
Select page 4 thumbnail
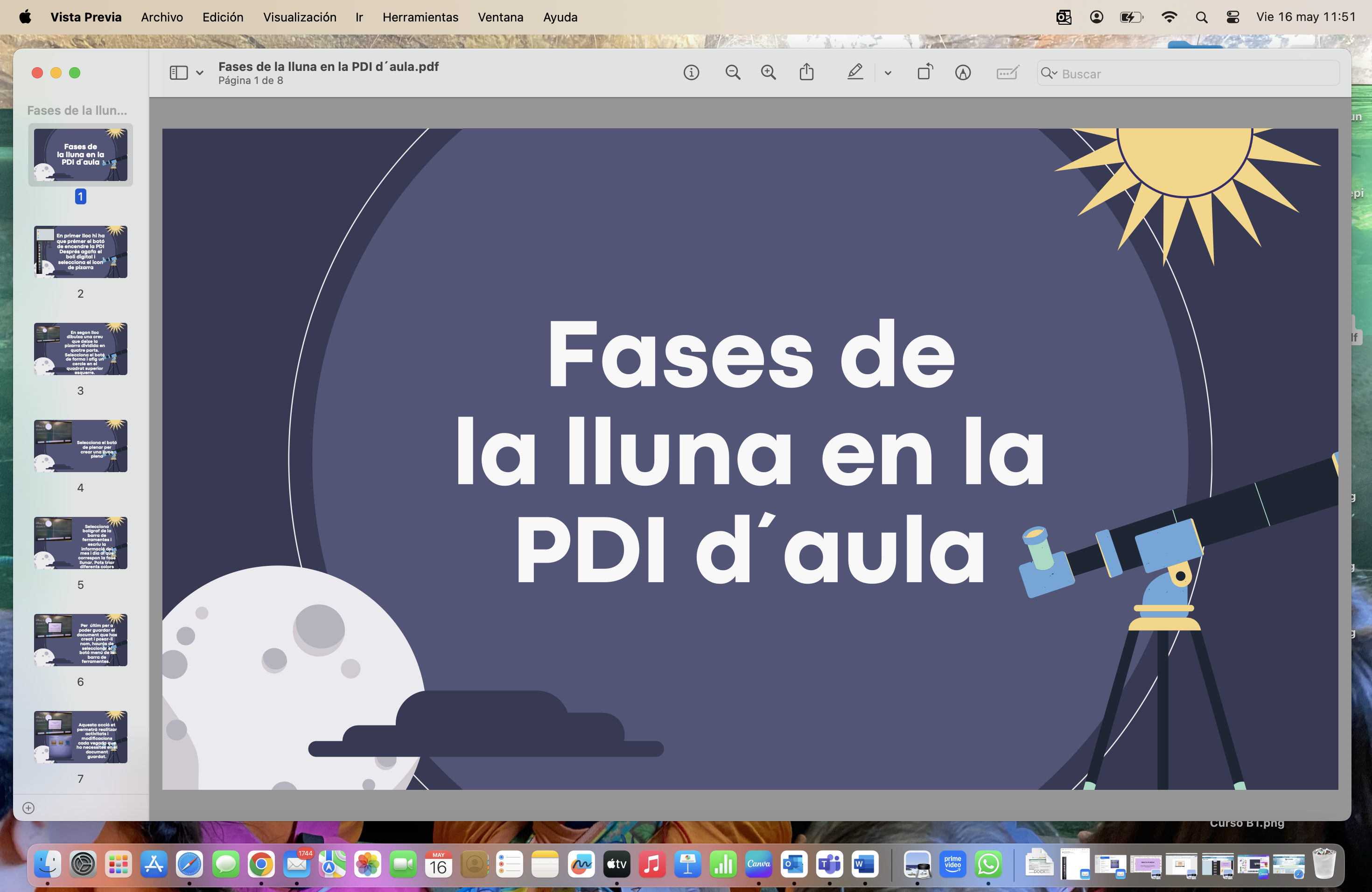[x=81, y=446]
